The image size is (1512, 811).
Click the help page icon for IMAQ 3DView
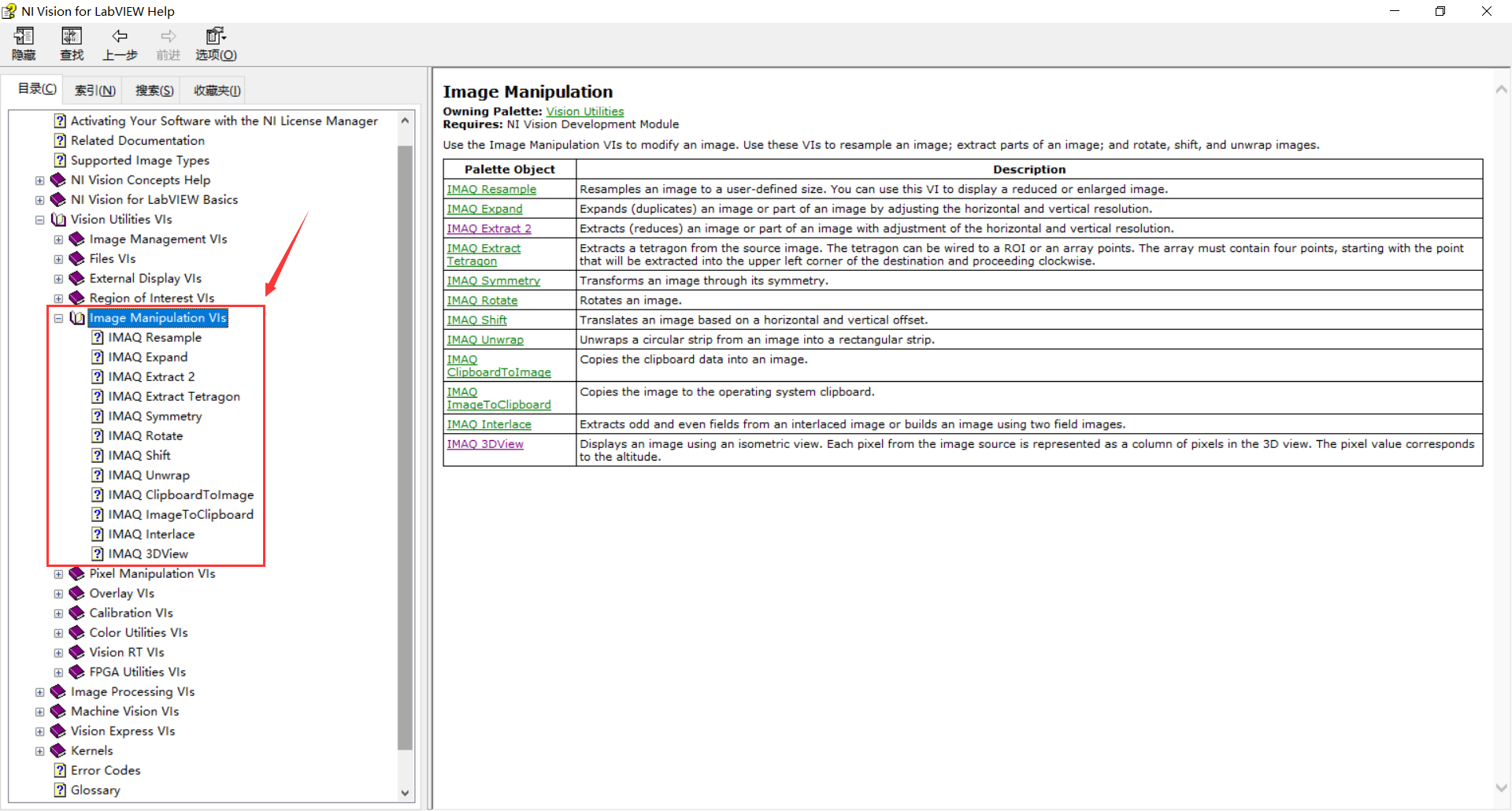coord(98,554)
